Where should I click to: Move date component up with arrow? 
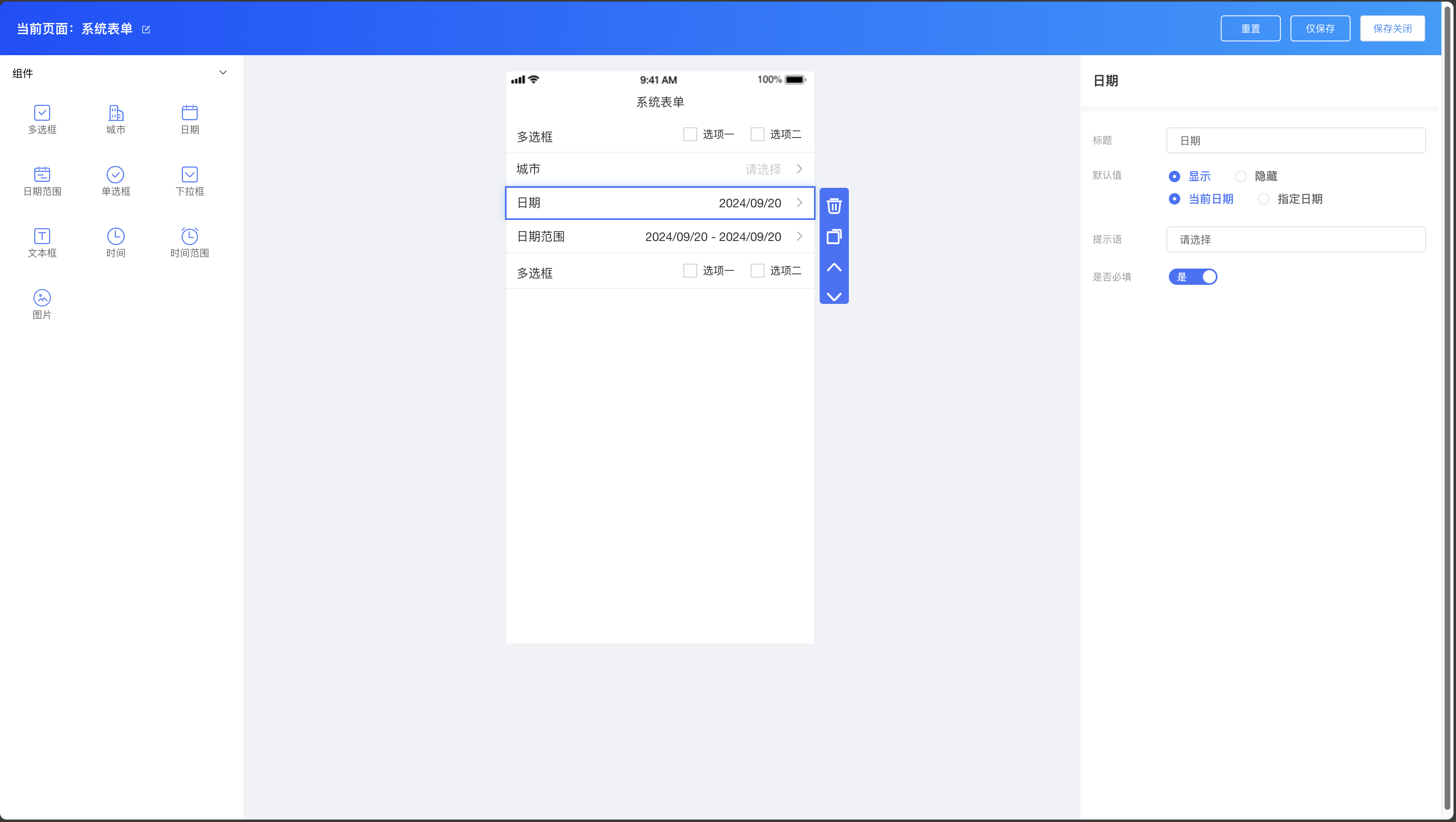(x=834, y=267)
